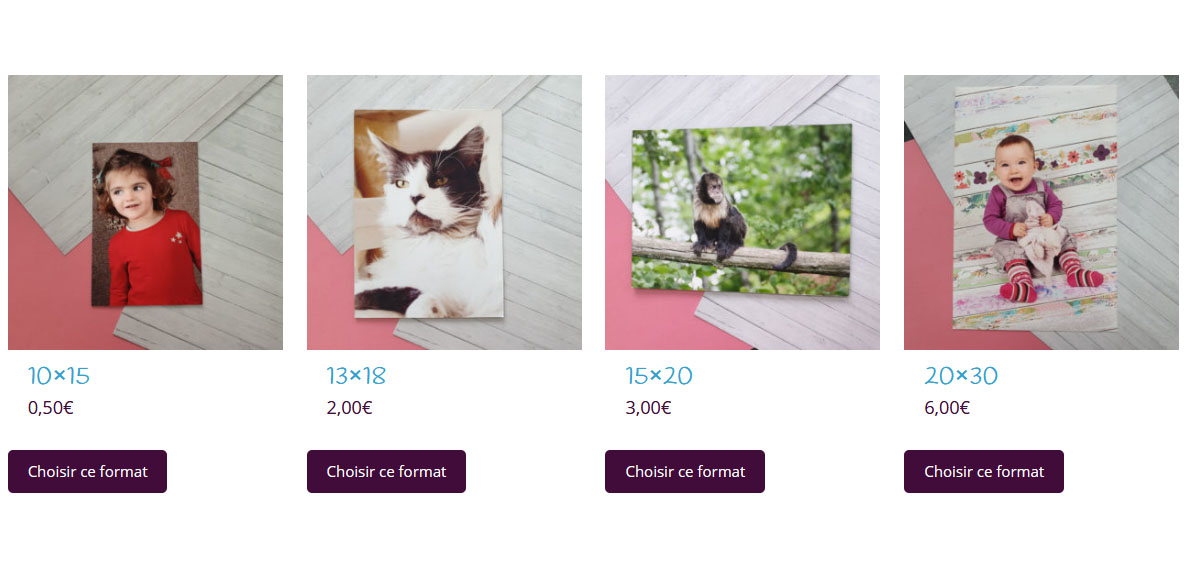The width and height of the screenshot is (1190, 573).
Task: Click Choisir ce format under 13×18
Action: (x=386, y=471)
